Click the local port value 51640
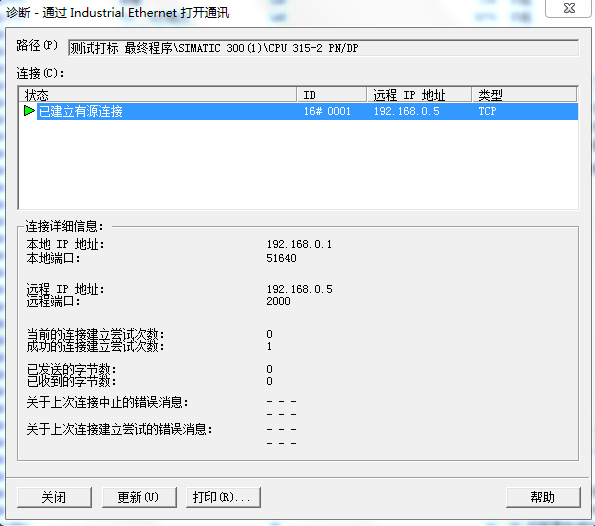The width and height of the screenshot is (595, 526). coord(281,258)
